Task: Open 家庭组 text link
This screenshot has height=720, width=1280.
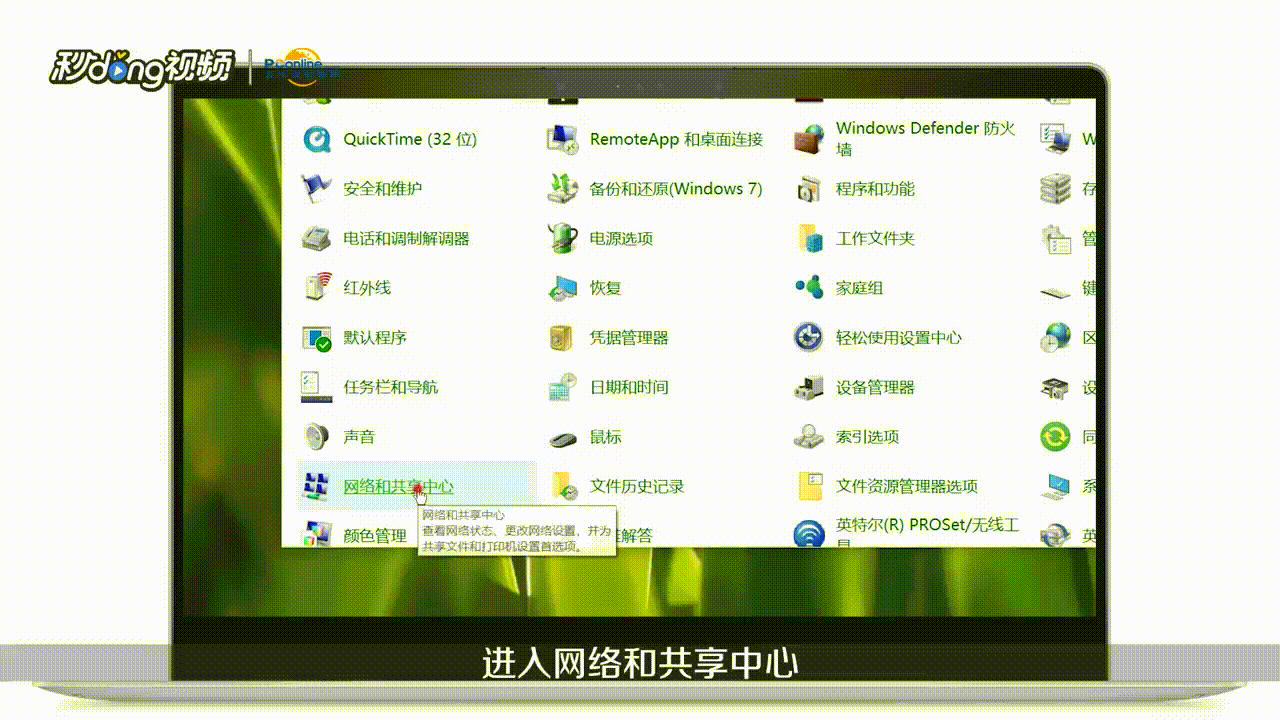Action: point(859,287)
